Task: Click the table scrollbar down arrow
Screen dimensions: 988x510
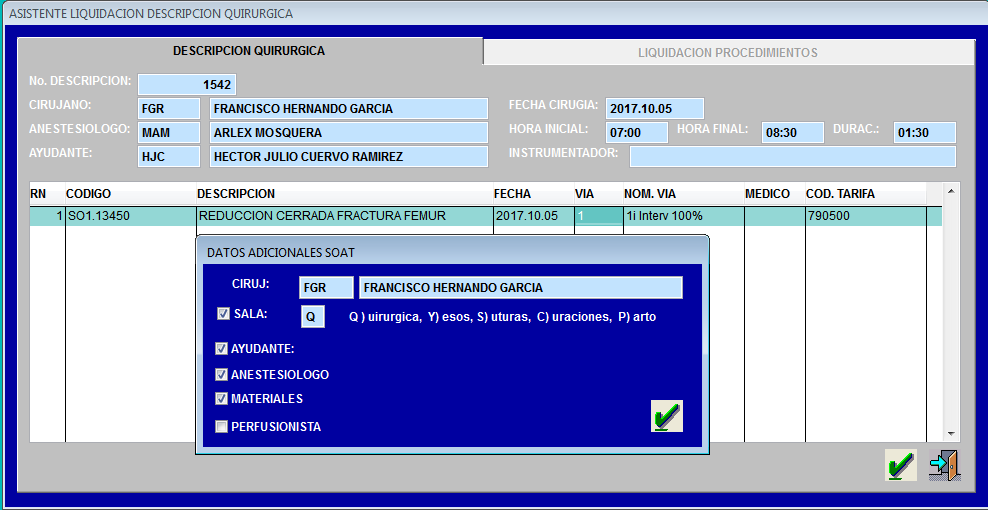Action: pos(951,434)
